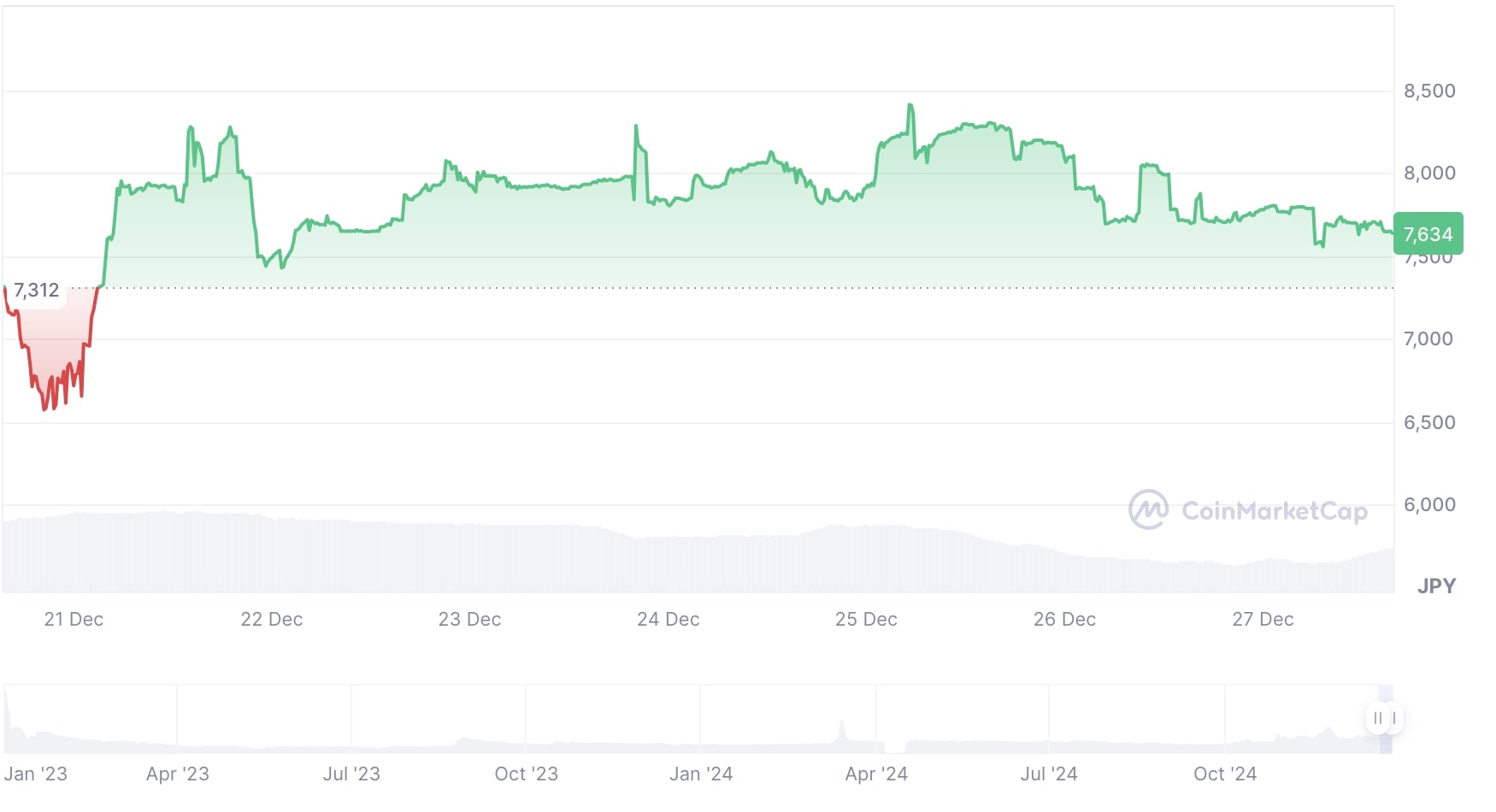1496x812 pixels.
Task: Click the range slider handle on the navigator
Action: click(1384, 718)
